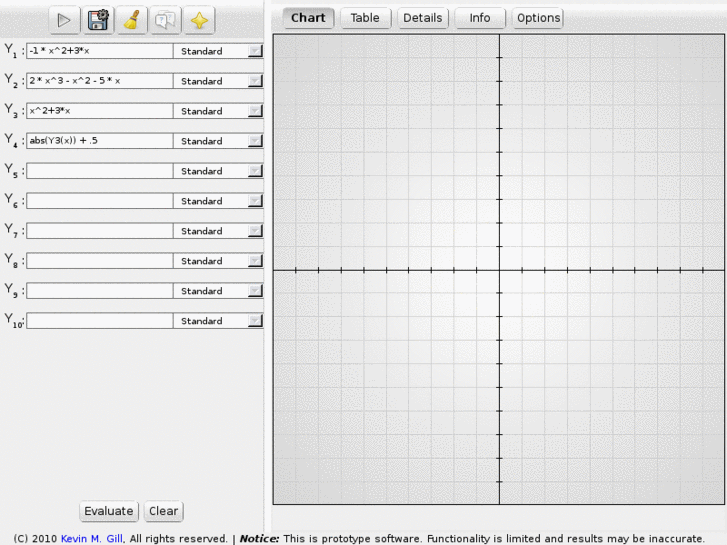Viewport: 727px width, 545px height.
Task: Click the play (run) toolbar icon
Action: [64, 20]
